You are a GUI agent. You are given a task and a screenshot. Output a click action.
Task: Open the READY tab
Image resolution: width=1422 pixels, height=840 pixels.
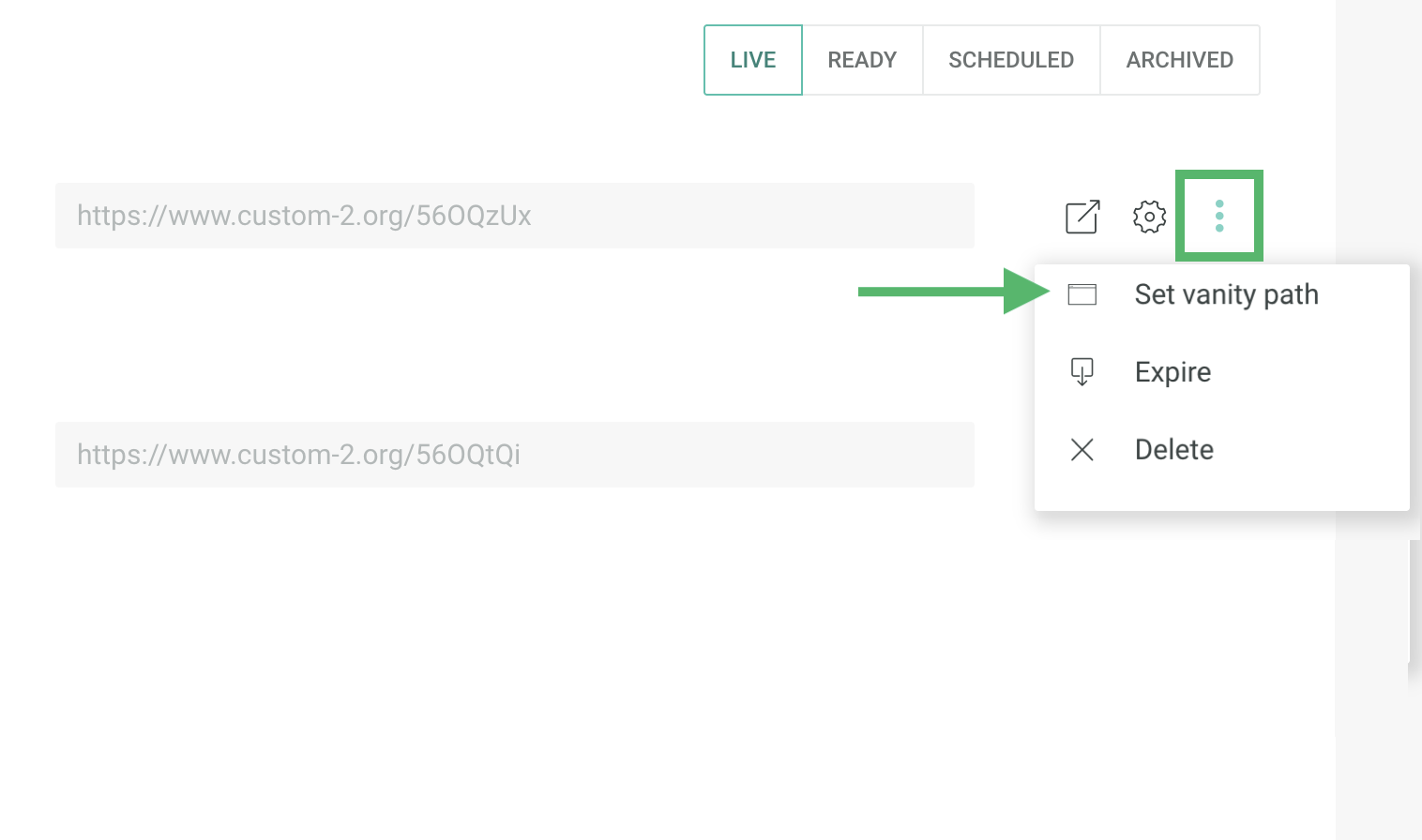tap(862, 60)
